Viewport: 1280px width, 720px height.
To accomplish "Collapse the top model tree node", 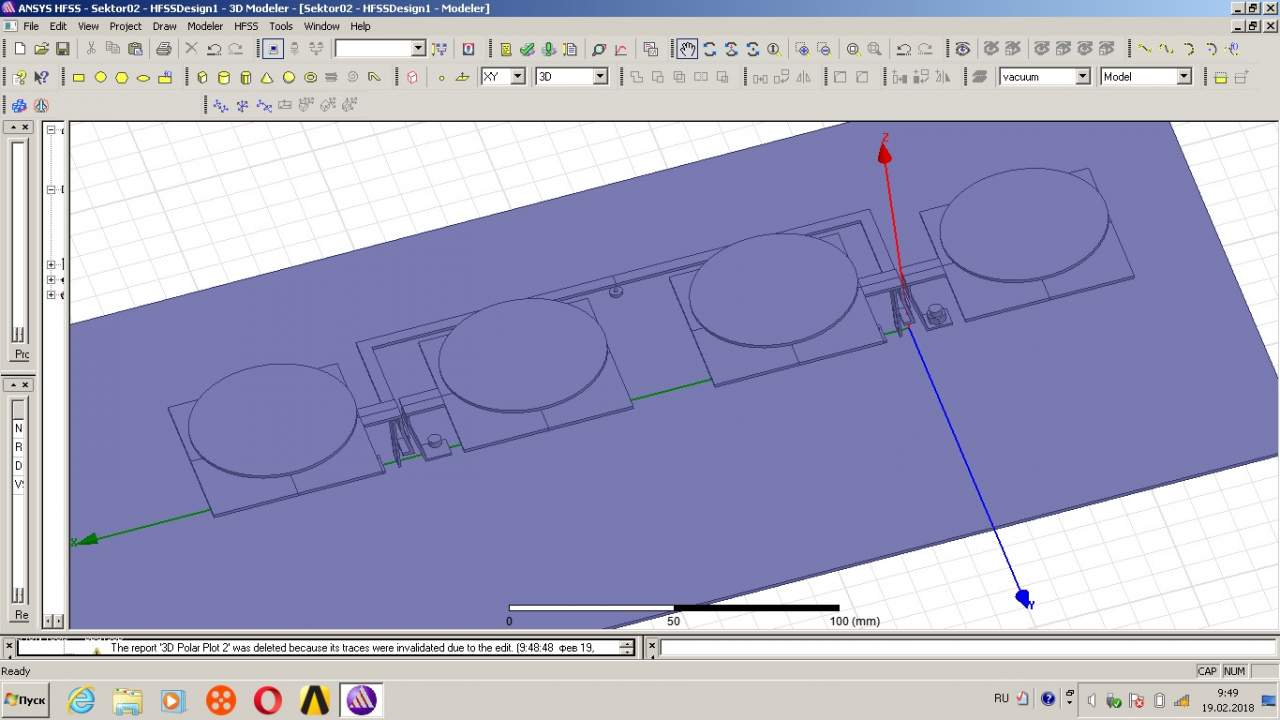I will pyautogui.click(x=51, y=131).
